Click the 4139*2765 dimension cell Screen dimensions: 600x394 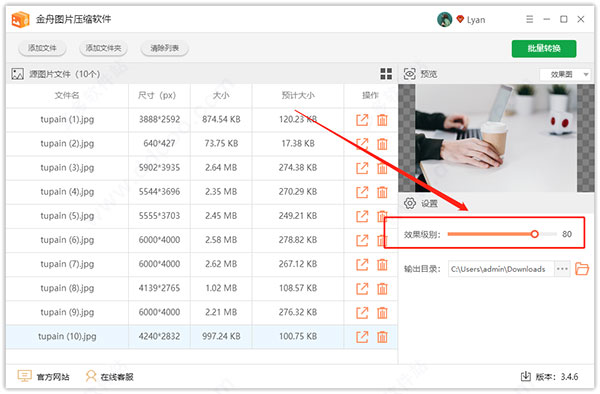coord(159,288)
